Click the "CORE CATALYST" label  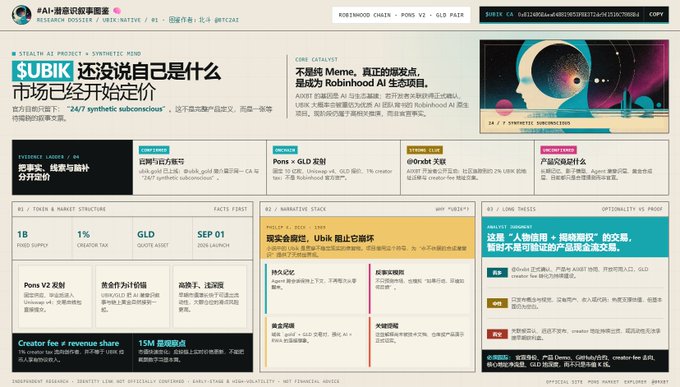[316, 59]
